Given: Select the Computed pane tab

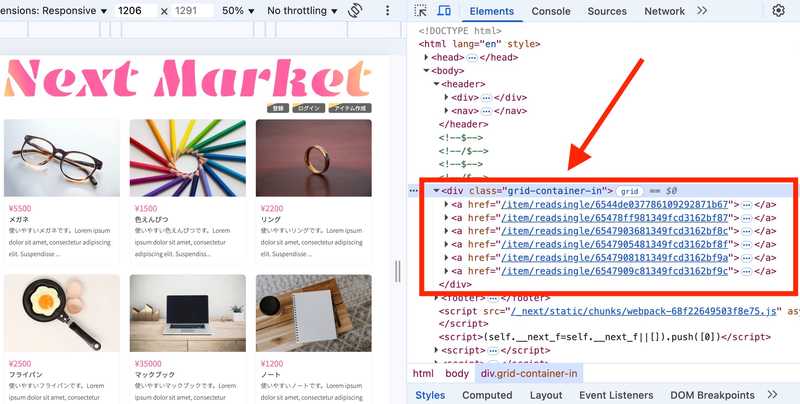Looking at the screenshot, I should point(487,395).
